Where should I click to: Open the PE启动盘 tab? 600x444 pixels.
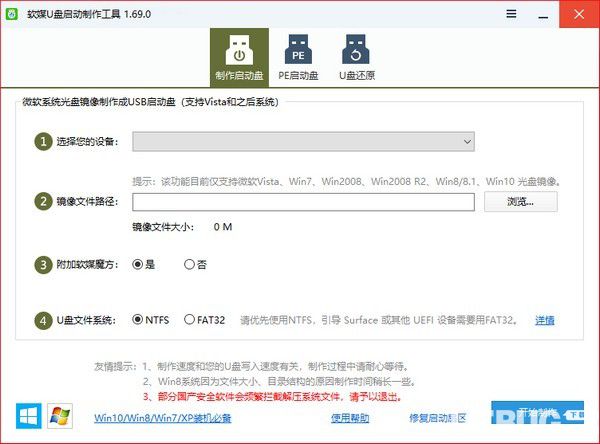(298, 58)
